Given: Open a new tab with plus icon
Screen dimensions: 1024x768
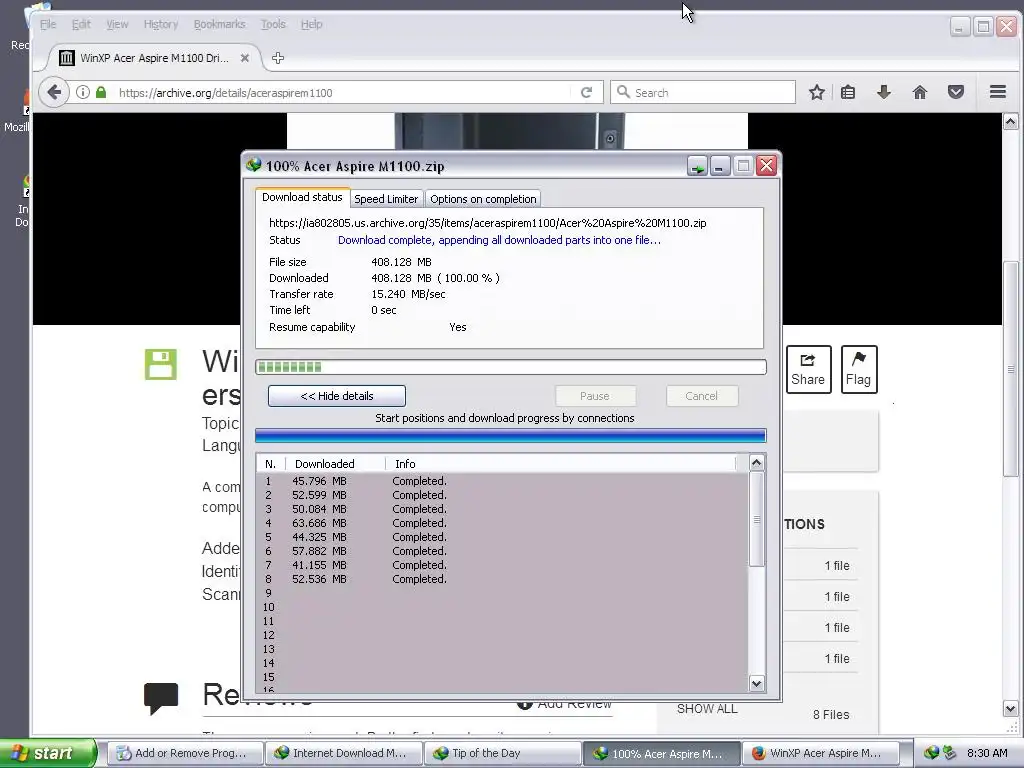Looking at the screenshot, I should [x=278, y=58].
